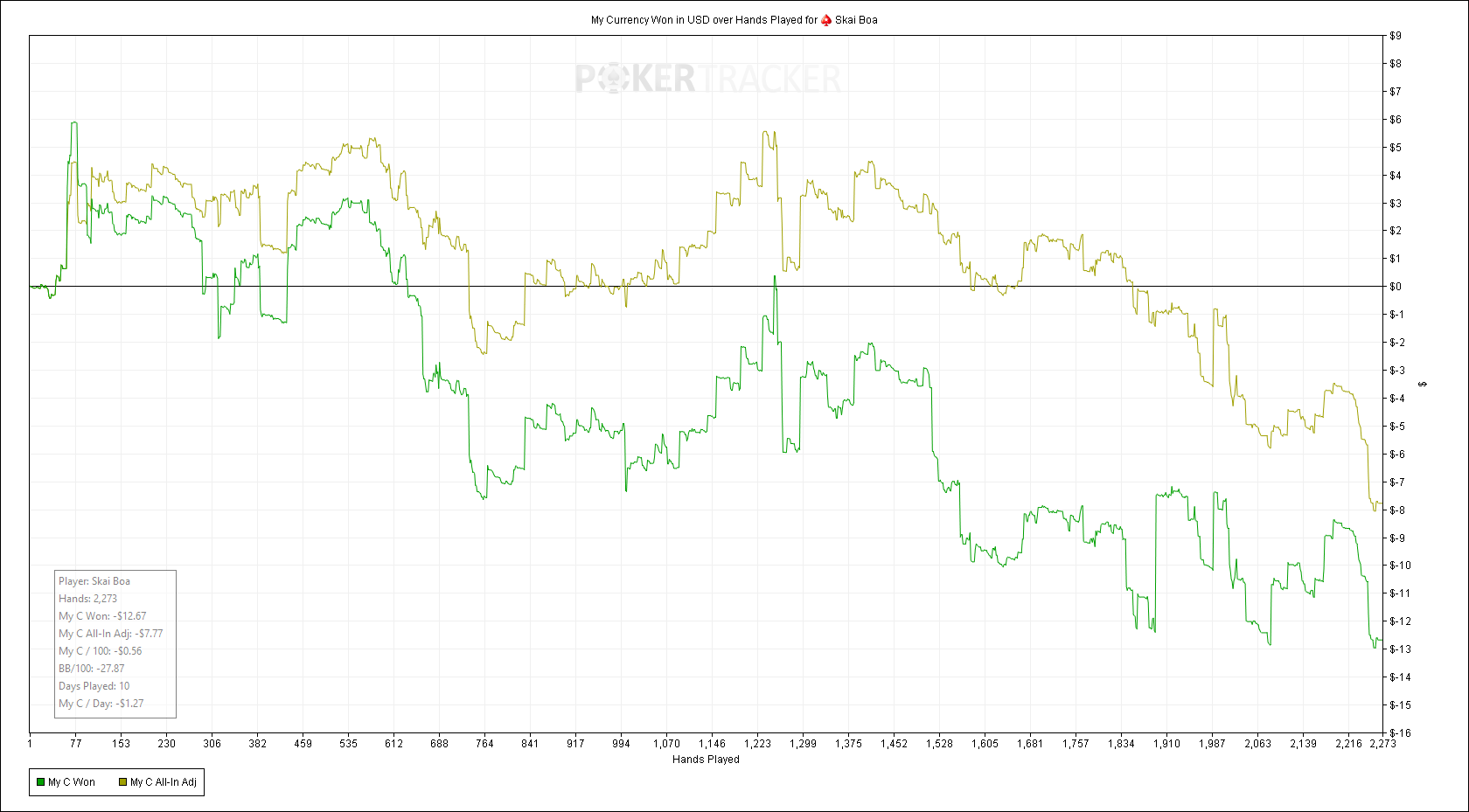
Task: Click the '382' x-axis tick label
Action: click(257, 744)
